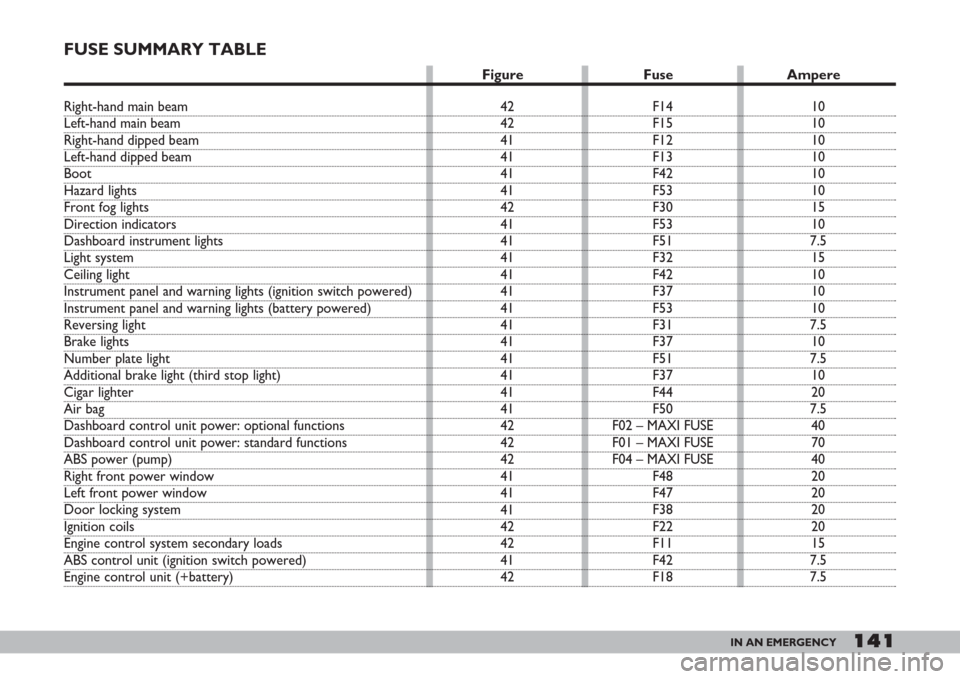Click the page number 141

click(874, 641)
